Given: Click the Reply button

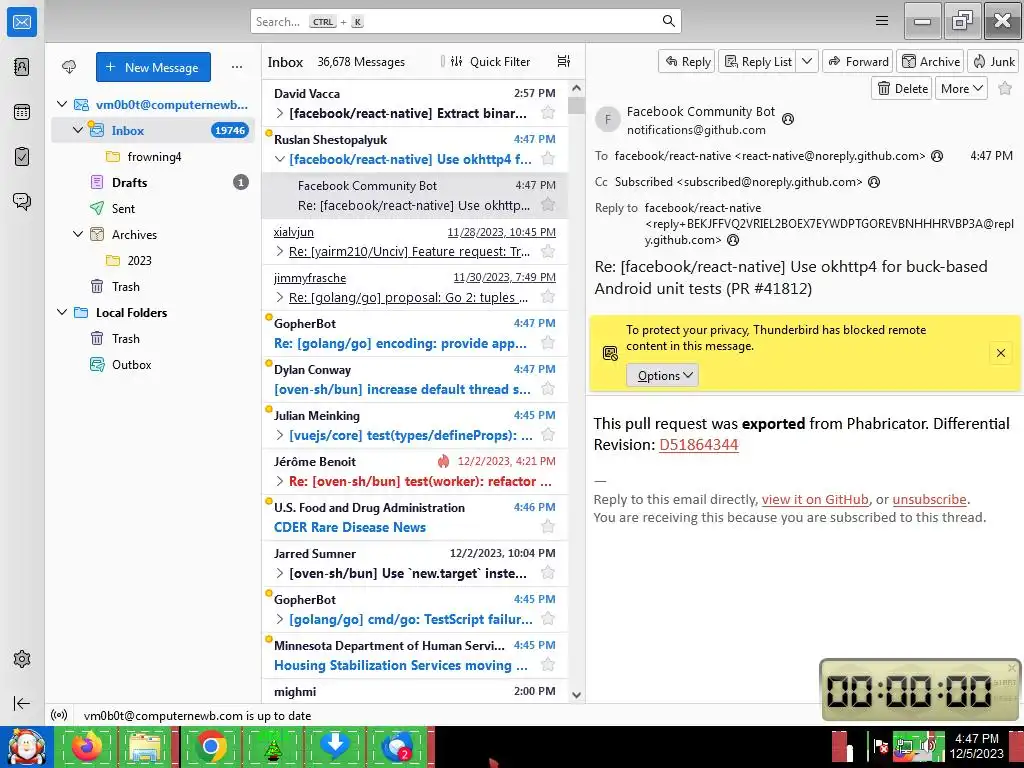Looking at the screenshot, I should [686, 61].
